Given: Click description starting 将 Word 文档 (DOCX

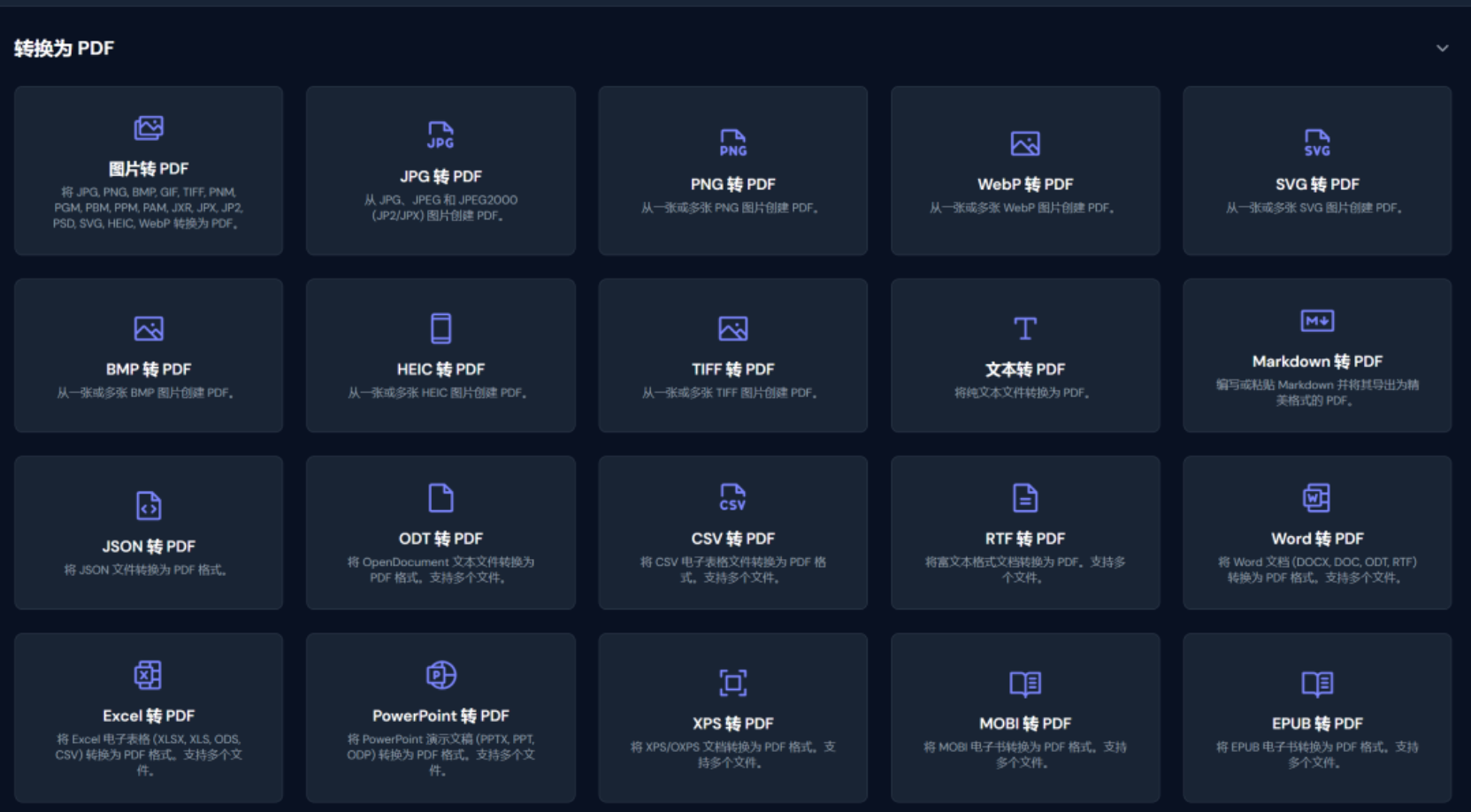Looking at the screenshot, I should click(x=1317, y=570).
